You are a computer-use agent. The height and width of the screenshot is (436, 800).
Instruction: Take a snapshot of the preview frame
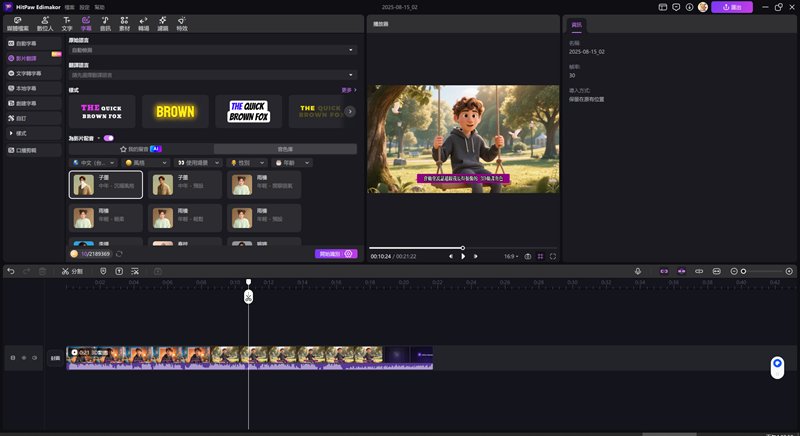pos(528,257)
